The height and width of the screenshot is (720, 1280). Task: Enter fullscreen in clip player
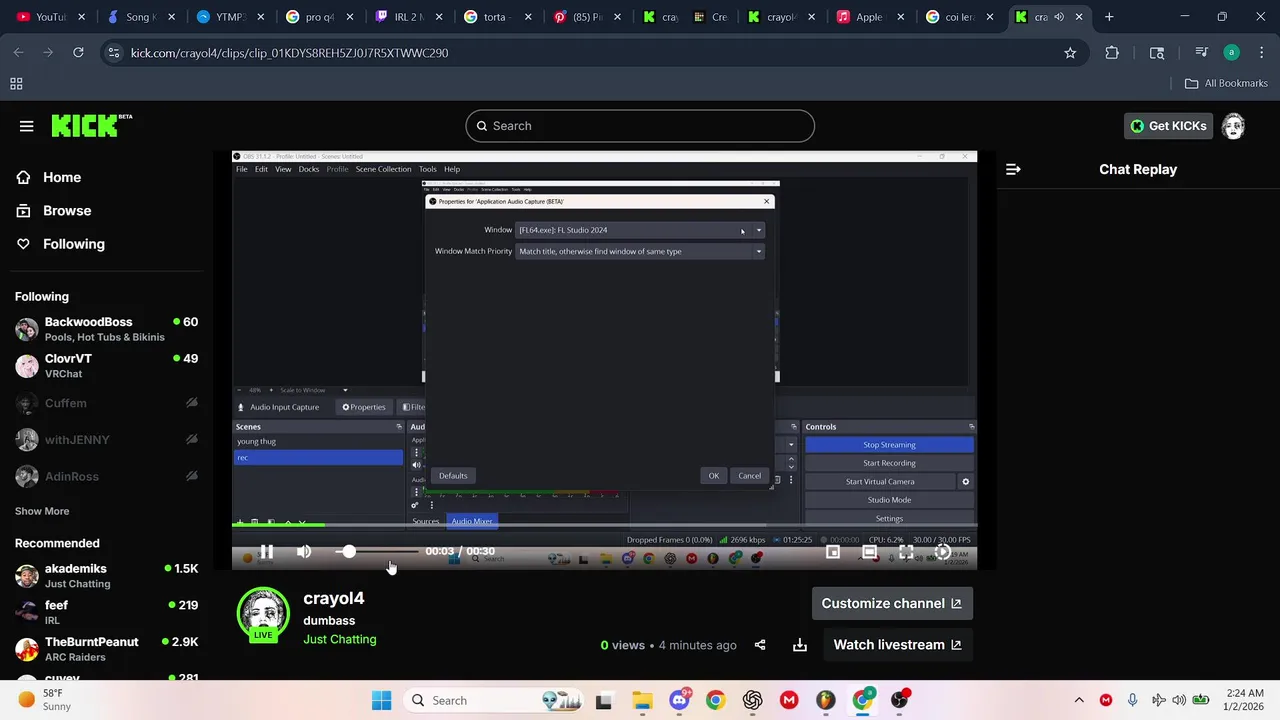click(906, 551)
